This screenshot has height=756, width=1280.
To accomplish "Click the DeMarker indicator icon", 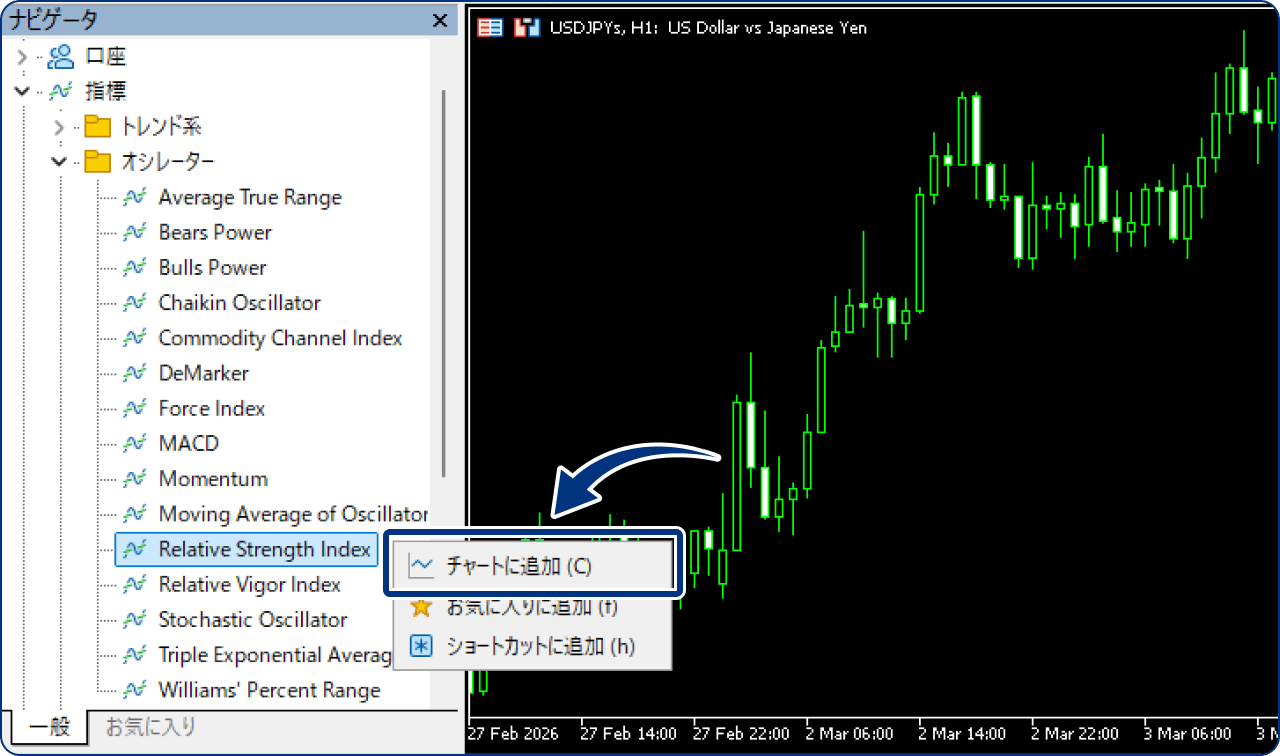I will [x=135, y=373].
